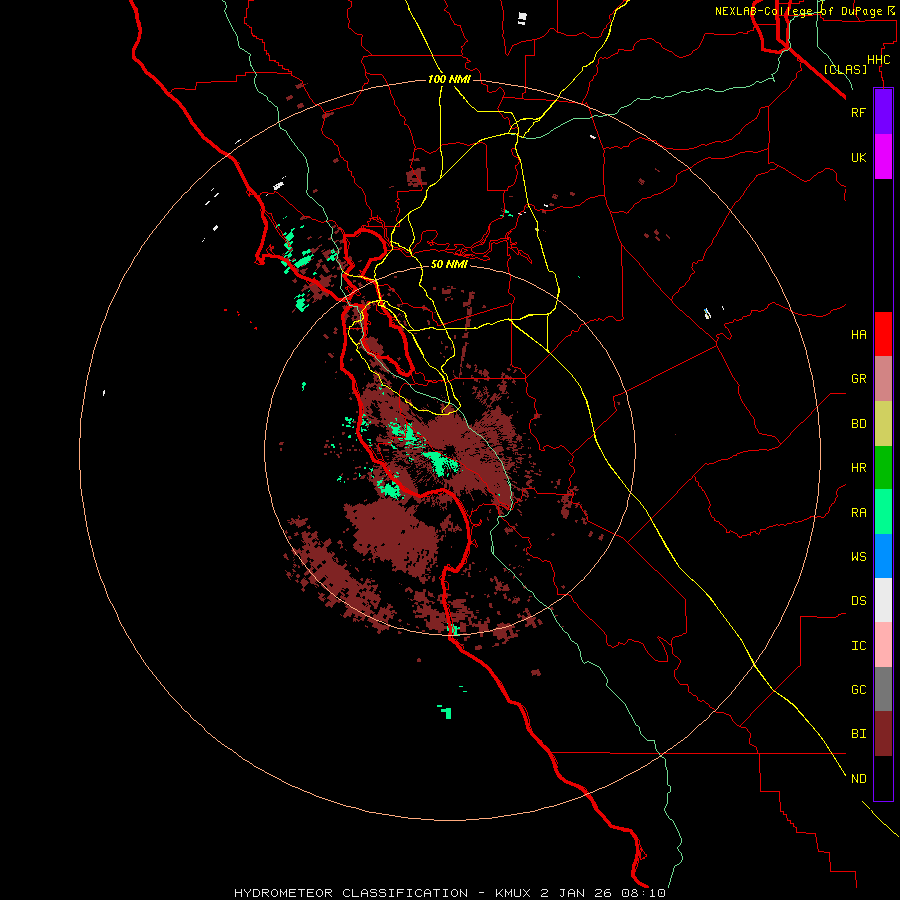This screenshot has height=900, width=900.
Task: Select the "HA" legend label
Action: tap(858, 334)
